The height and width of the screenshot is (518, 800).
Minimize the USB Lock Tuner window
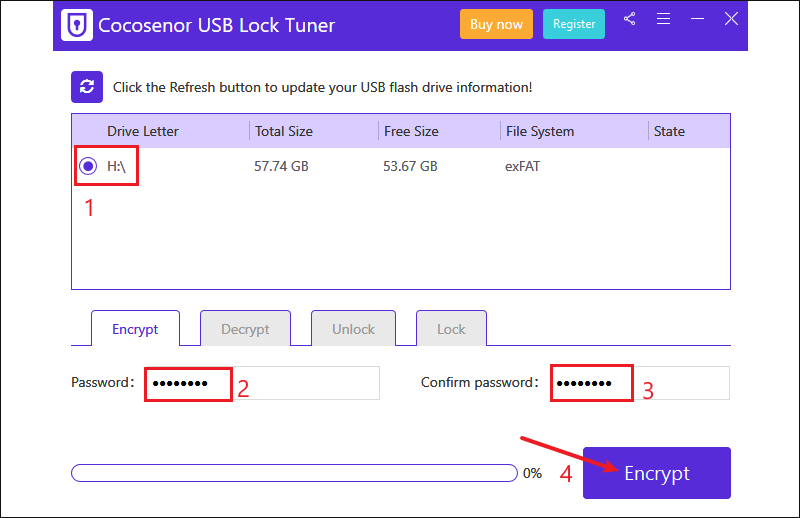point(697,19)
